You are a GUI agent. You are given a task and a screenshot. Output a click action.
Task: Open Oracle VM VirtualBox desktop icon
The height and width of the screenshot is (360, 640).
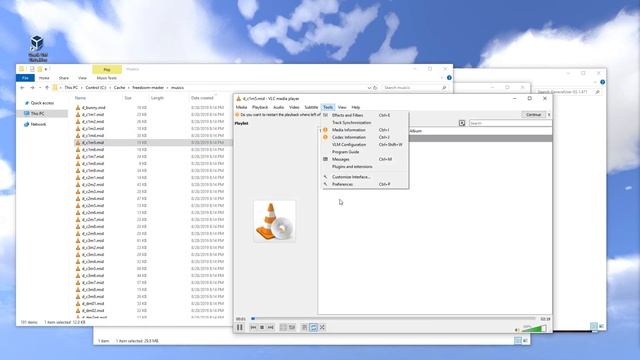pos(38,48)
